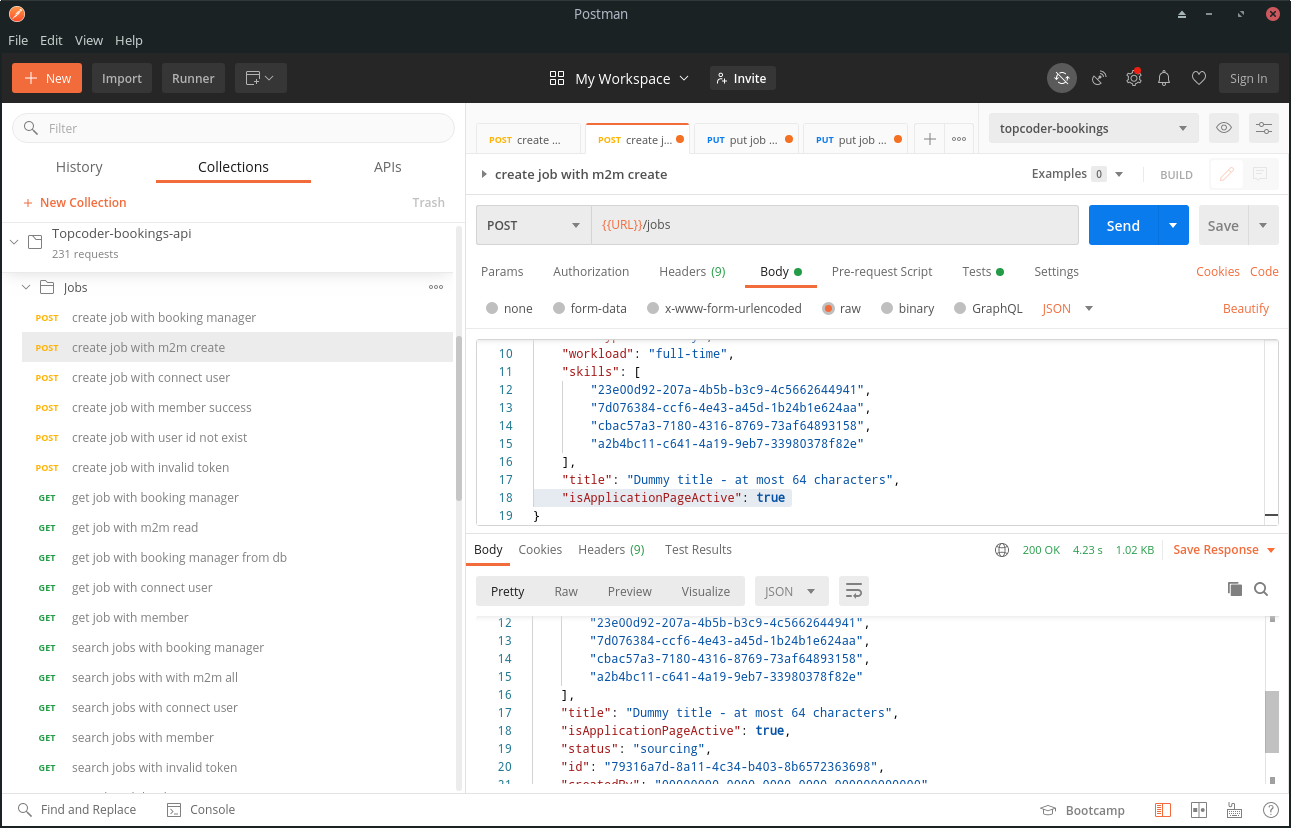Click the request URL input field

(x=835, y=225)
